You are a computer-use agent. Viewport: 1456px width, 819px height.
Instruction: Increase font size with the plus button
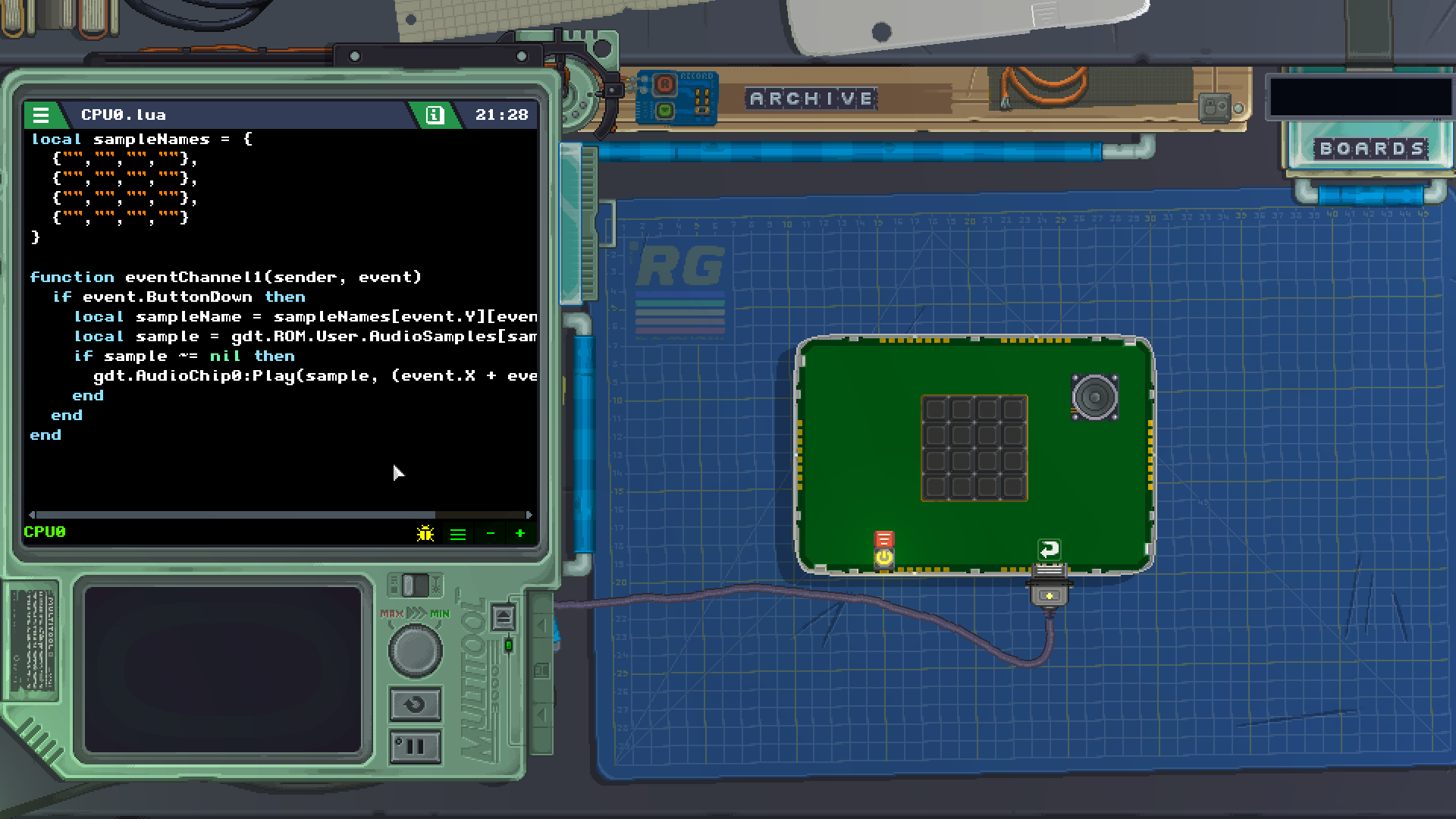[520, 534]
